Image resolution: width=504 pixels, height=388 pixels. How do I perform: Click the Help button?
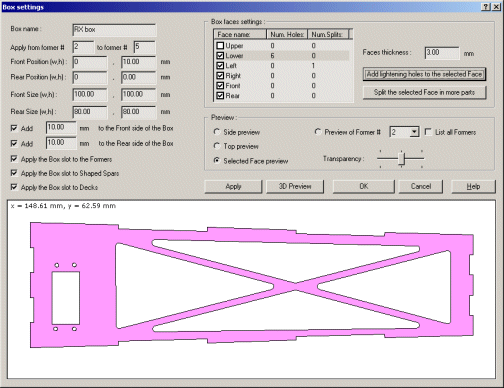(x=473, y=186)
